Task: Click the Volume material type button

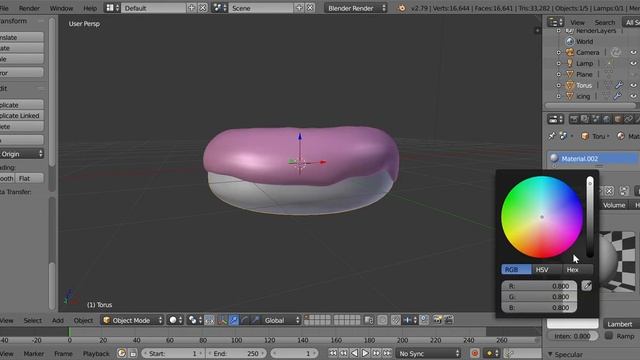Action: 614,205
